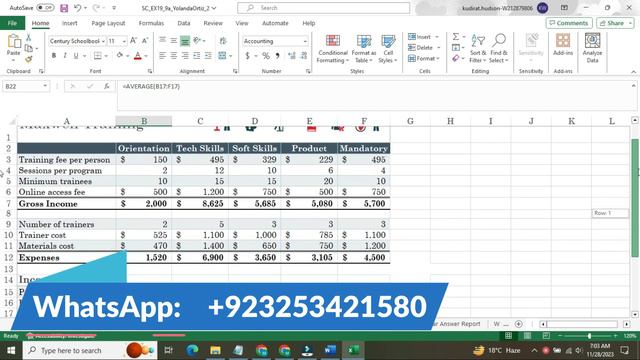The image size is (640, 360).
Task: Click Merge & Center icon
Action: point(222,56)
